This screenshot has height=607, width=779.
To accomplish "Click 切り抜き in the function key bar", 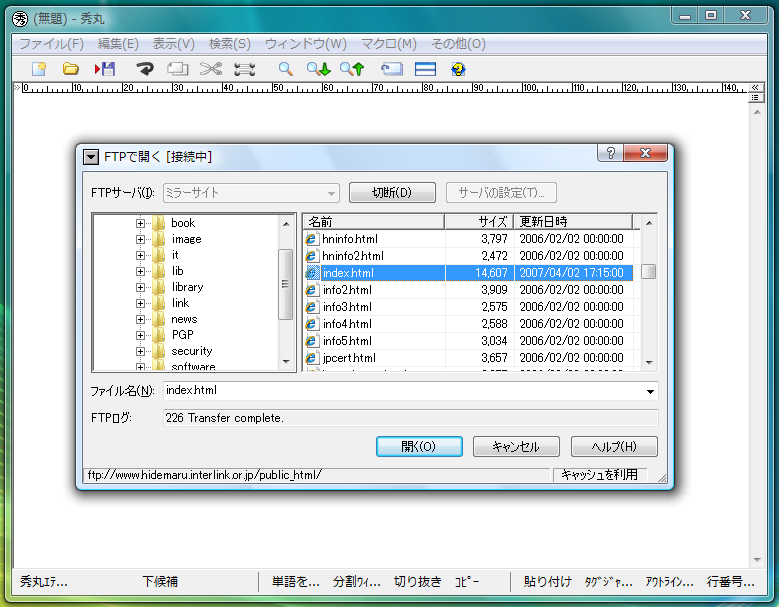I will pyautogui.click(x=417, y=582).
